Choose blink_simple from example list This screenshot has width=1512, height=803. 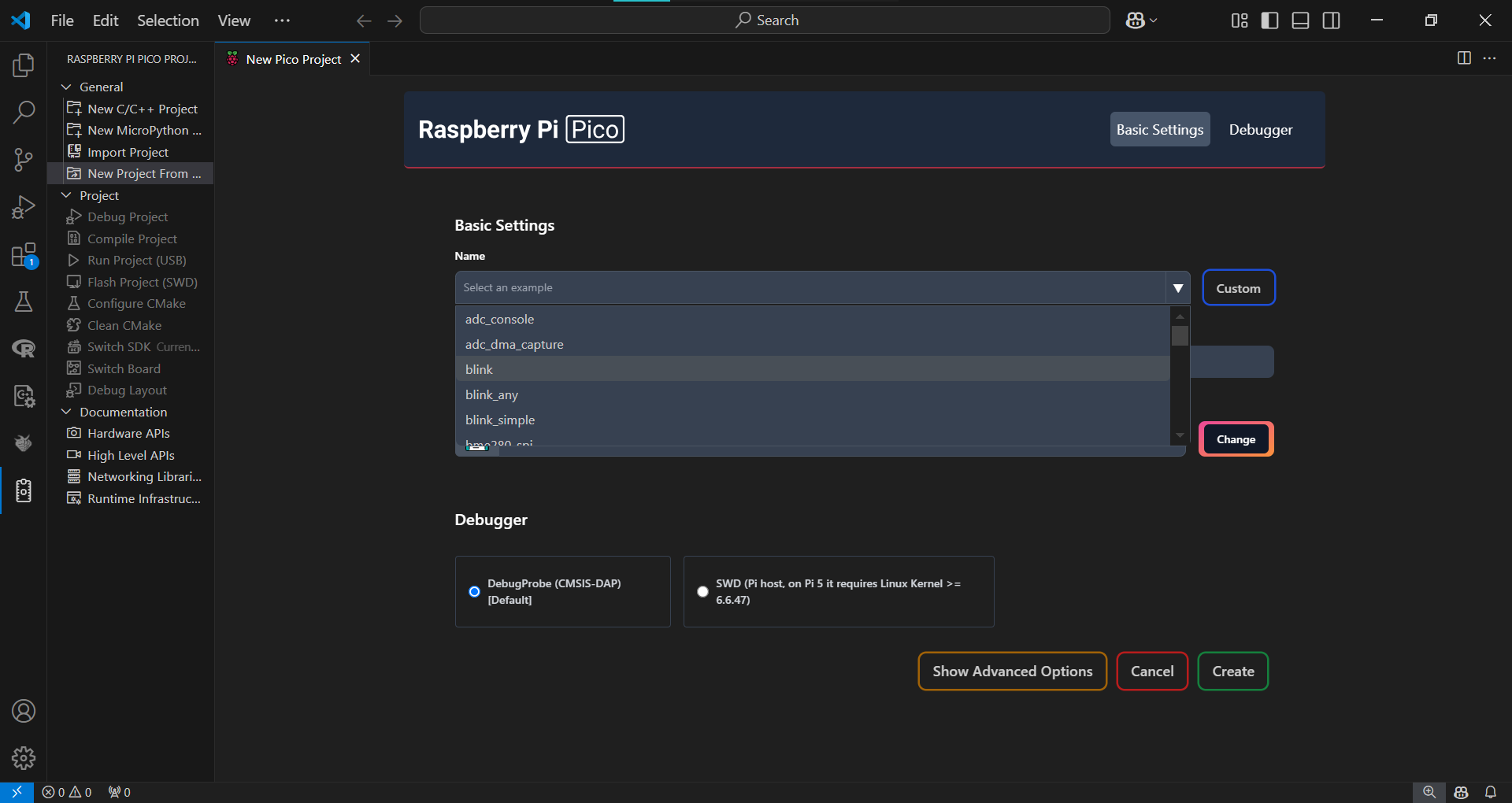(813, 420)
